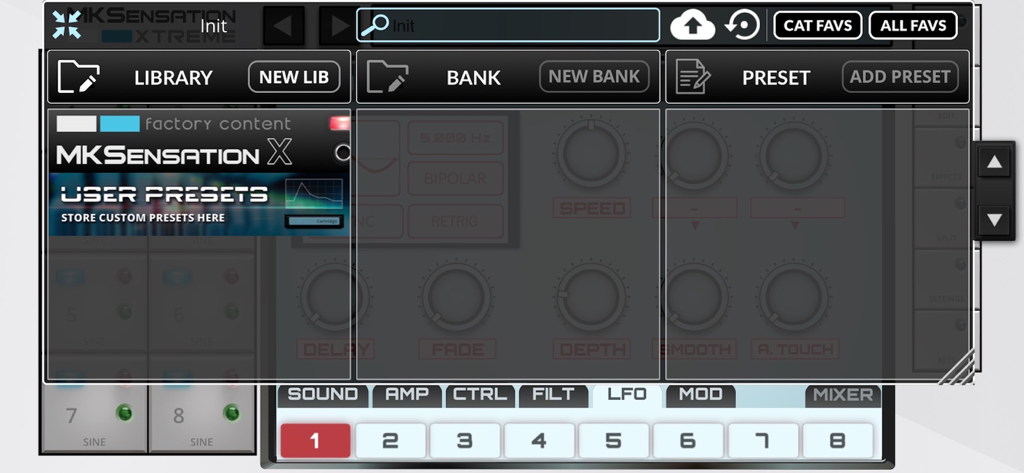Click the NEW BANK button
The image size is (1024, 473).
coord(594,77)
